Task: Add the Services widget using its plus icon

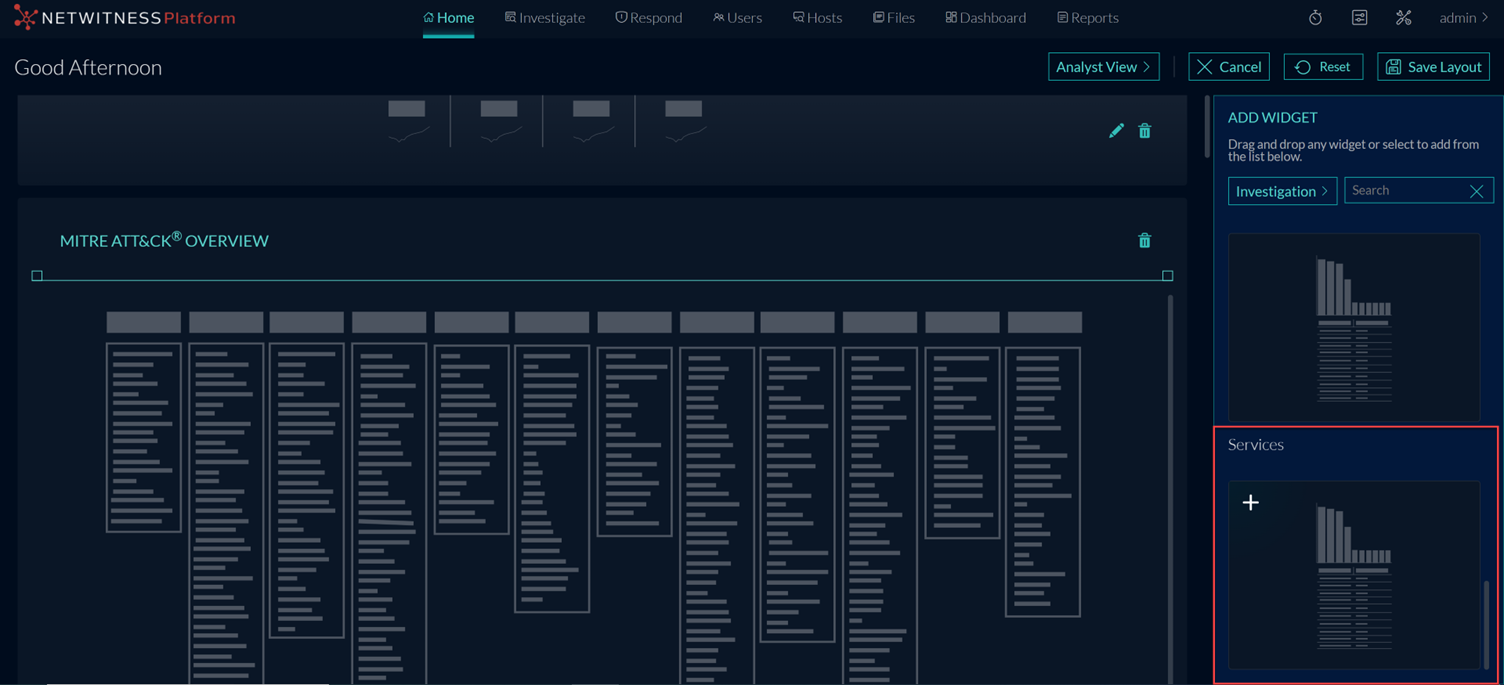Action: coord(1250,502)
